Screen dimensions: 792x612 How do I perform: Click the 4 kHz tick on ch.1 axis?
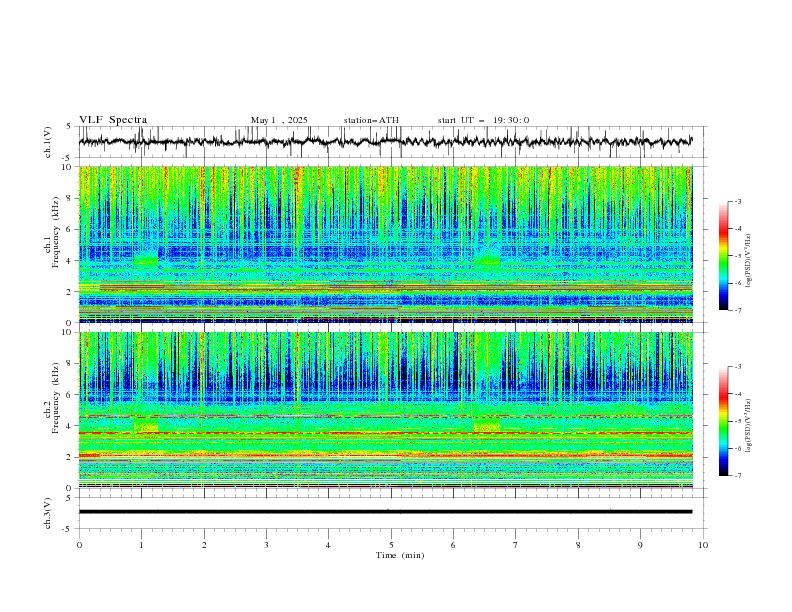point(70,261)
